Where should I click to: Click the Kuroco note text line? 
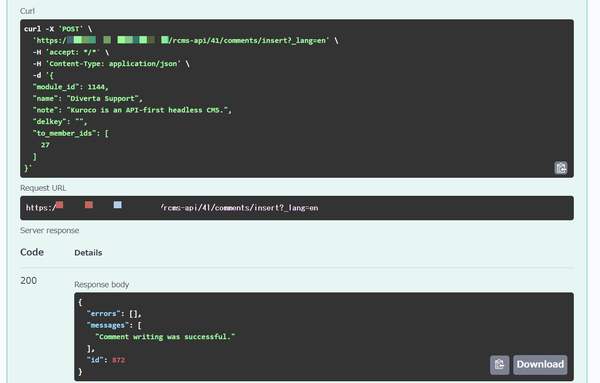pos(132,110)
